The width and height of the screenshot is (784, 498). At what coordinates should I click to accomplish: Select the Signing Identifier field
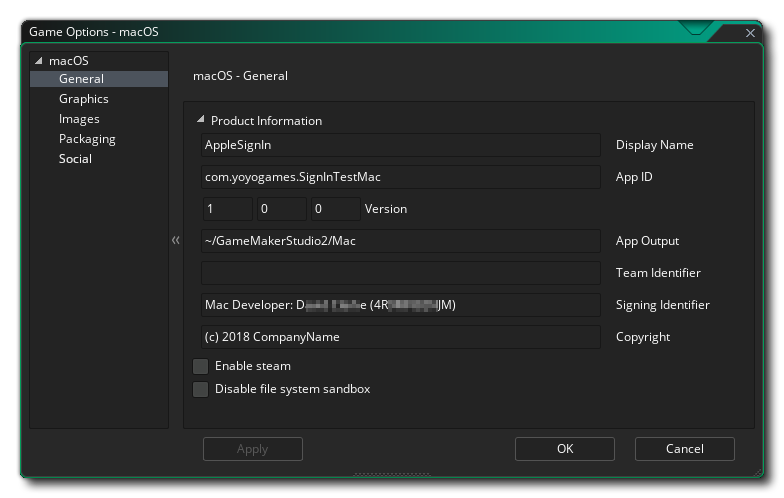(400, 305)
